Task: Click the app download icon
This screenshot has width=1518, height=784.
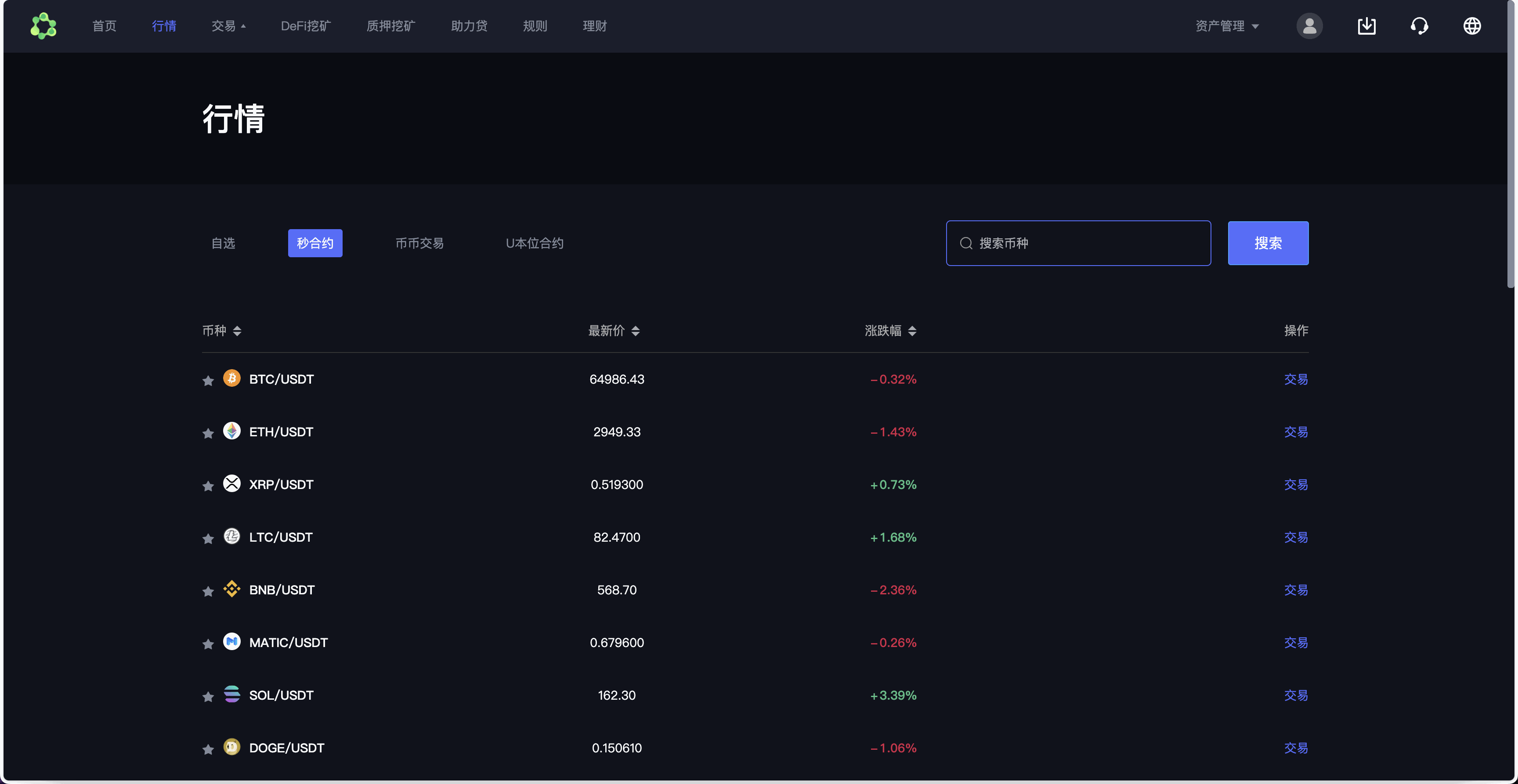Action: [x=1367, y=26]
